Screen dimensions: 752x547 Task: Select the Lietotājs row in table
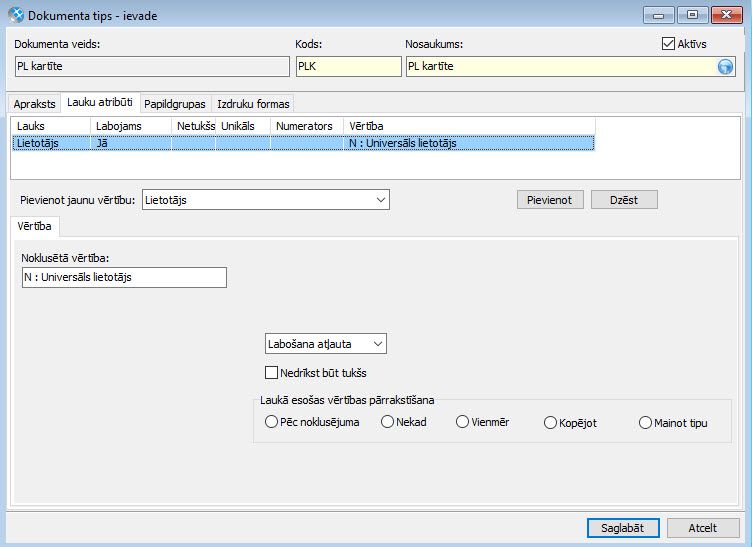[x=304, y=143]
